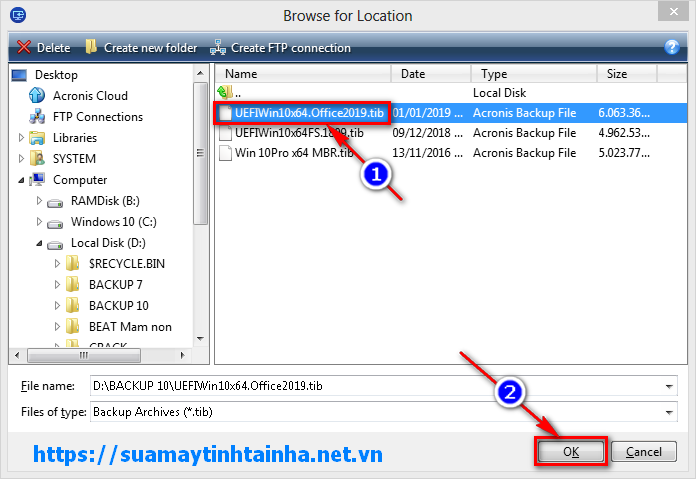The image size is (696, 479).
Task: Click the Delete toolbar label
Action: pyautogui.click(x=53, y=48)
